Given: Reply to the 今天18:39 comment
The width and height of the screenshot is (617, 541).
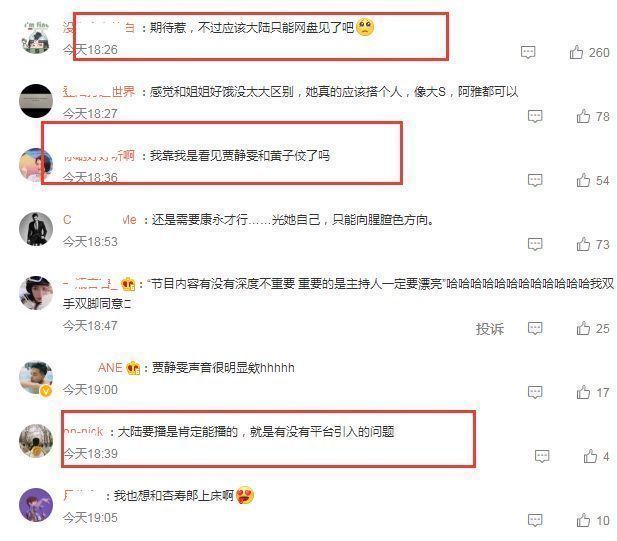Looking at the screenshot, I should [x=542, y=456].
